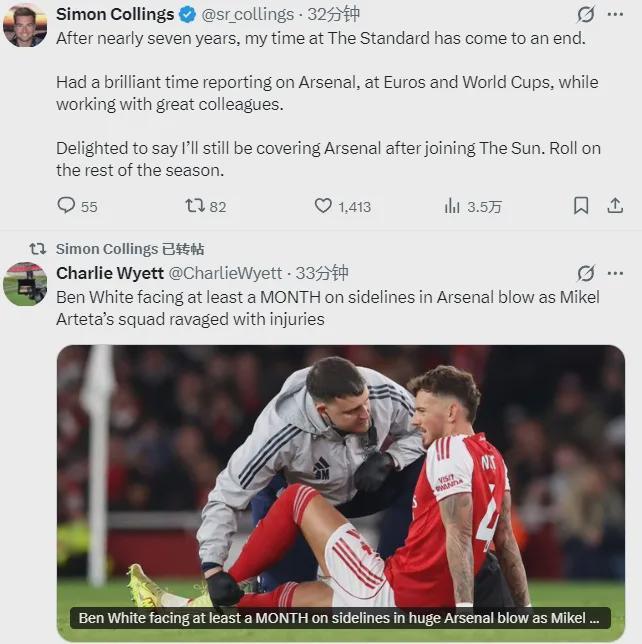Open more options on Charlie Wyett's post
Screen dimensions: 642x644
(x=617, y=273)
